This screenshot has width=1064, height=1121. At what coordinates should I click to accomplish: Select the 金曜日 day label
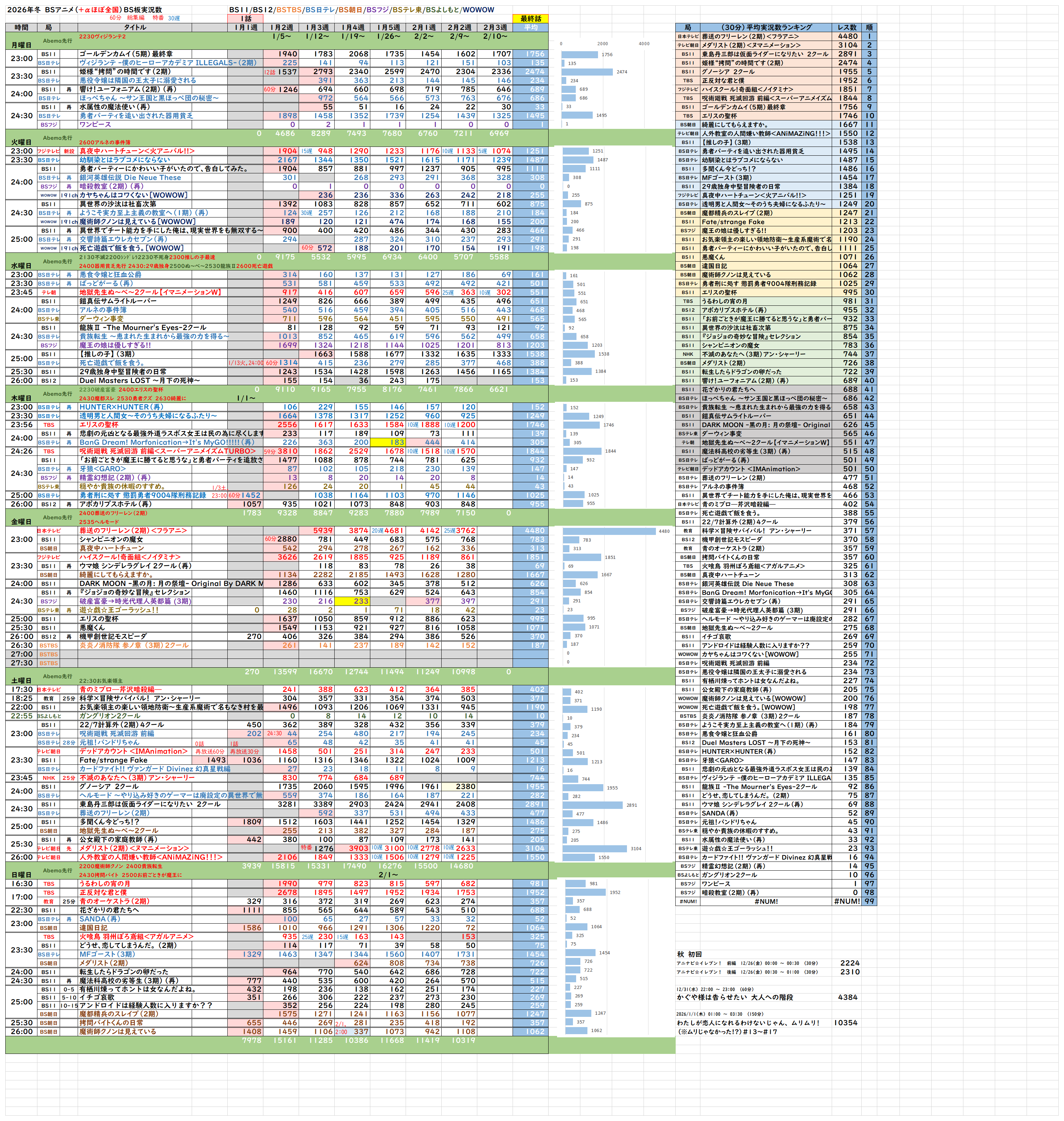[x=22, y=521]
